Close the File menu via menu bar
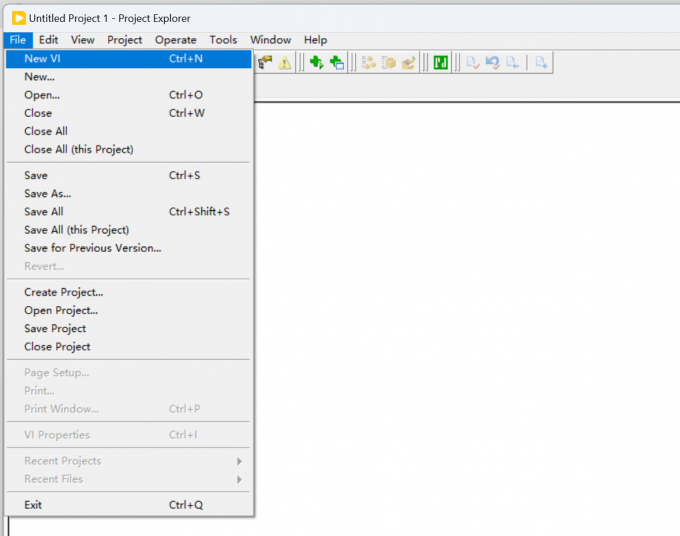The height and width of the screenshot is (536, 680). point(18,40)
